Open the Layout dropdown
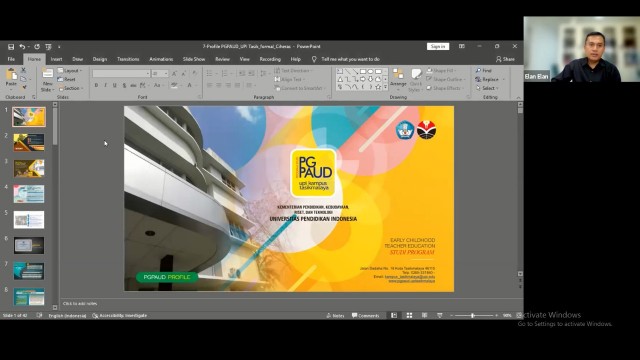Viewport: 640px width, 360px height. [70, 71]
